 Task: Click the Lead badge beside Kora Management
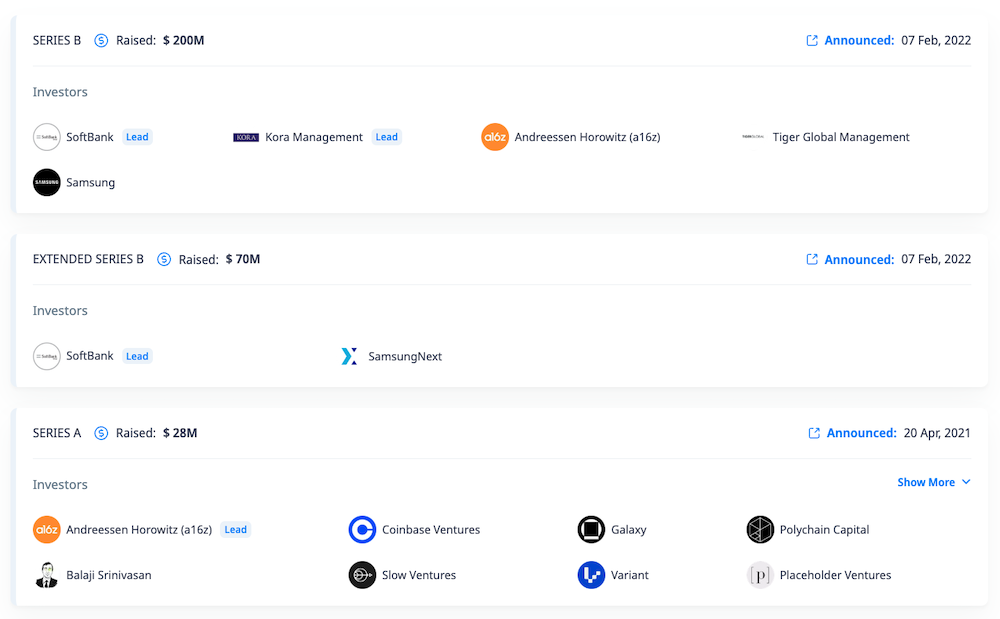point(386,137)
